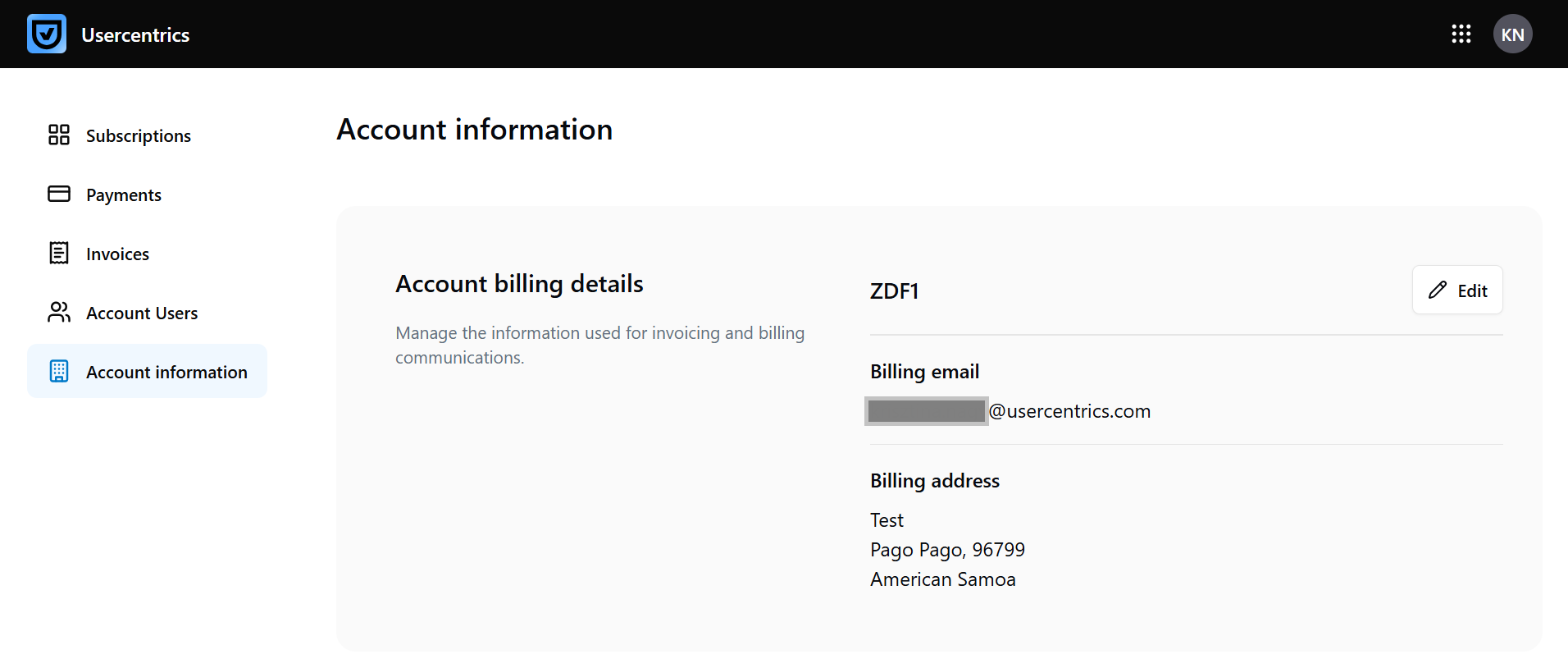Open the KN user avatar menu
This screenshot has width=1568, height=668.
point(1512,34)
